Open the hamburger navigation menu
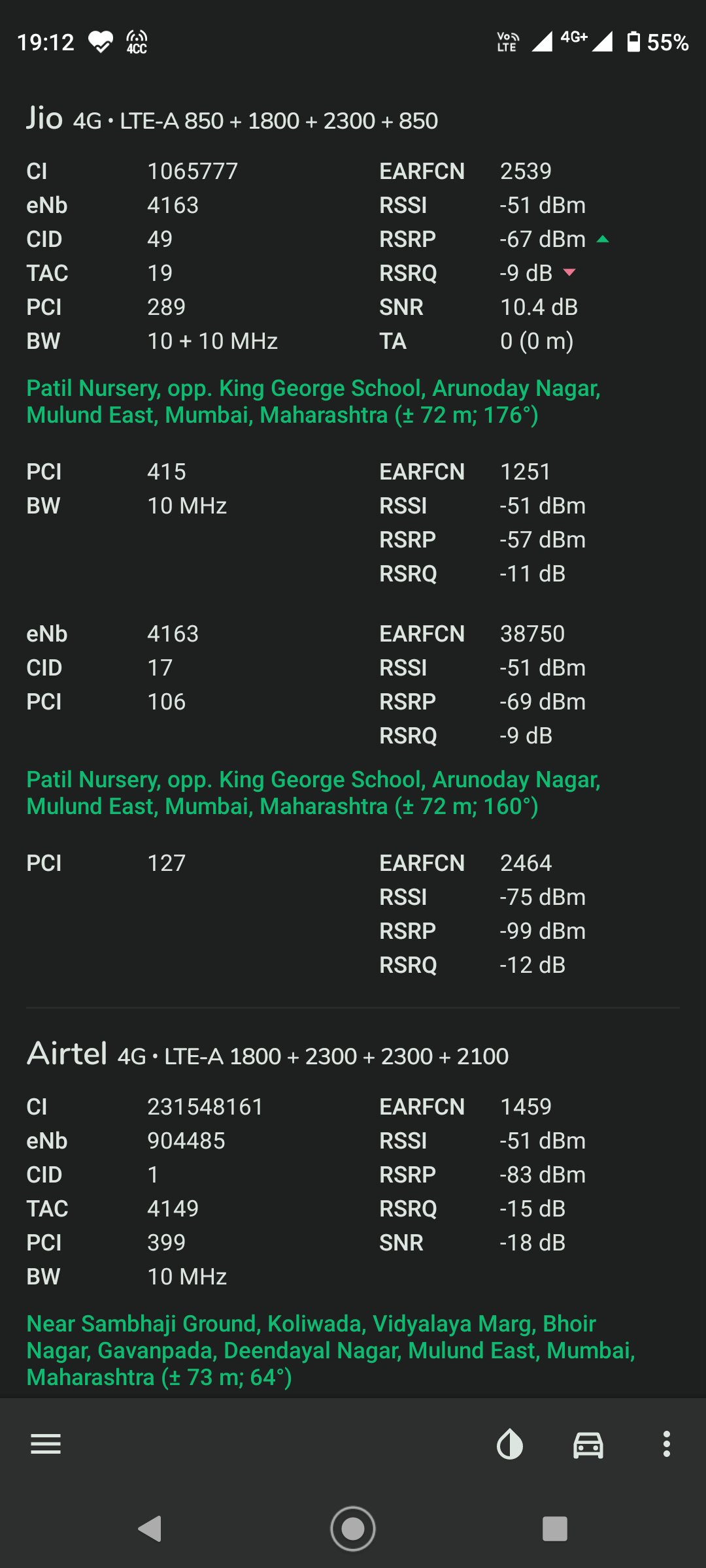Screen dimensions: 706x1568 click(x=46, y=1444)
